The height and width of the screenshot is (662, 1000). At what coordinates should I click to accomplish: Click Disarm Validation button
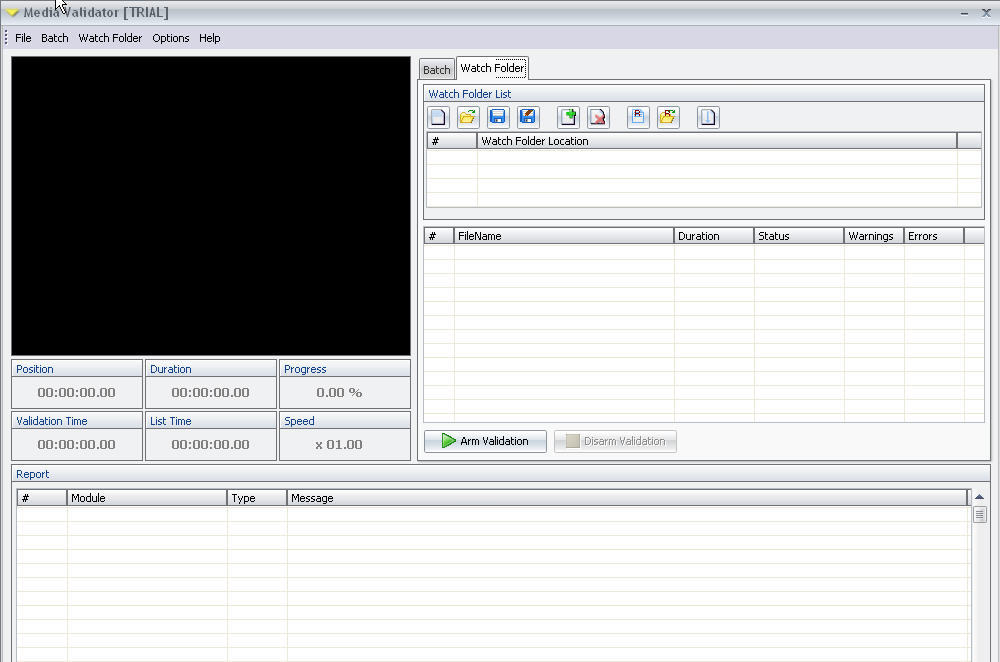tap(615, 441)
